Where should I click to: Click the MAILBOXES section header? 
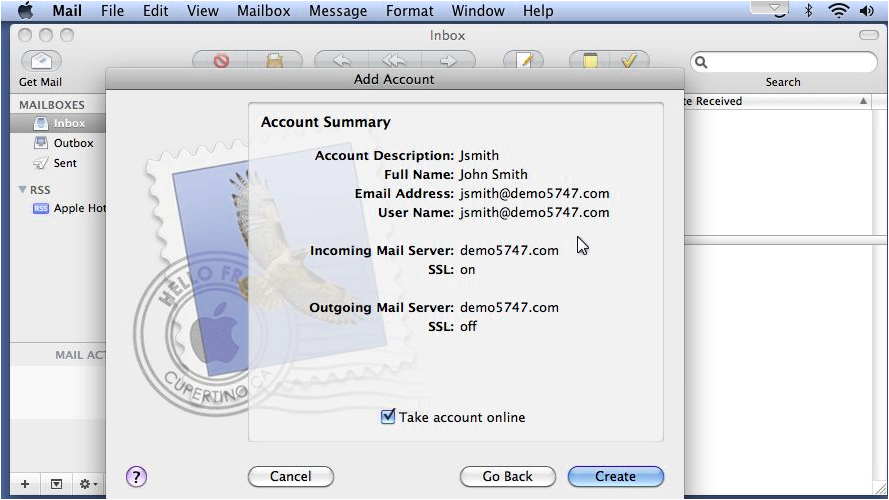tap(52, 105)
